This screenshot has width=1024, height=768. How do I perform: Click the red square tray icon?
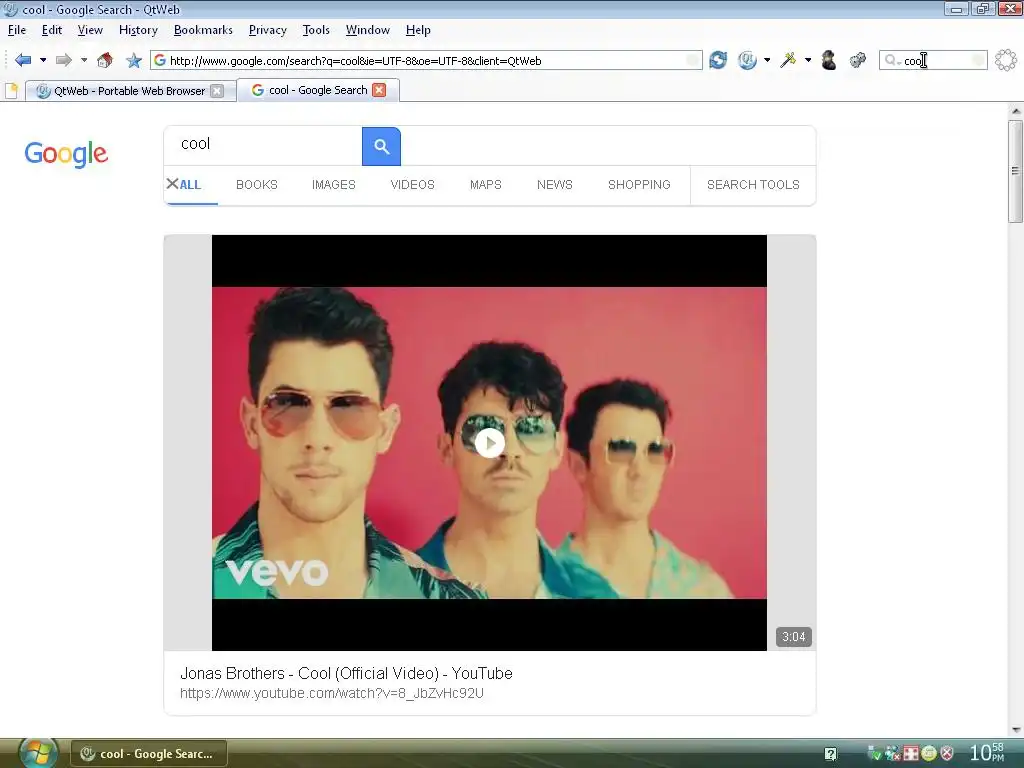pos(911,754)
